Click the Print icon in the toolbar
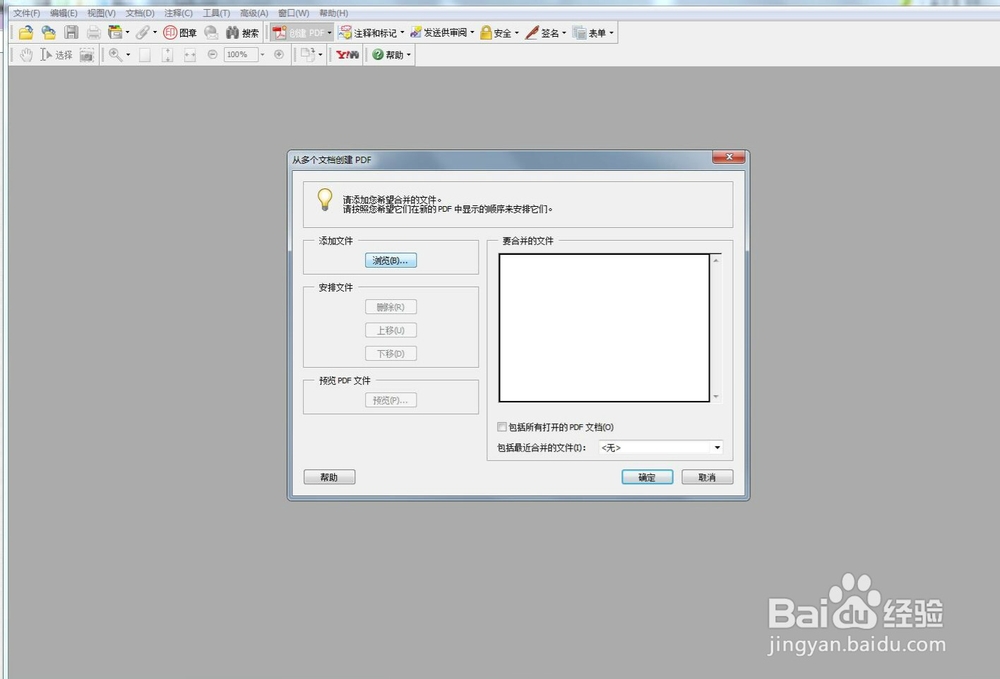Screen dimensions: 1000x679 coord(94,33)
